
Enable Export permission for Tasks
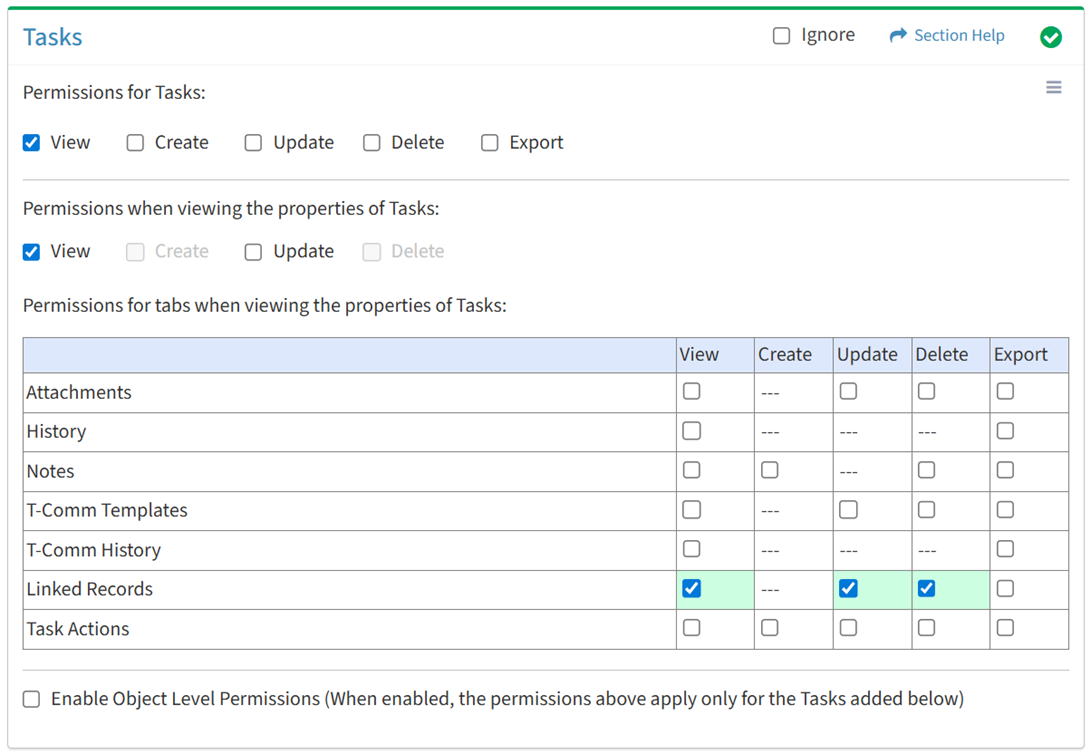[490, 143]
